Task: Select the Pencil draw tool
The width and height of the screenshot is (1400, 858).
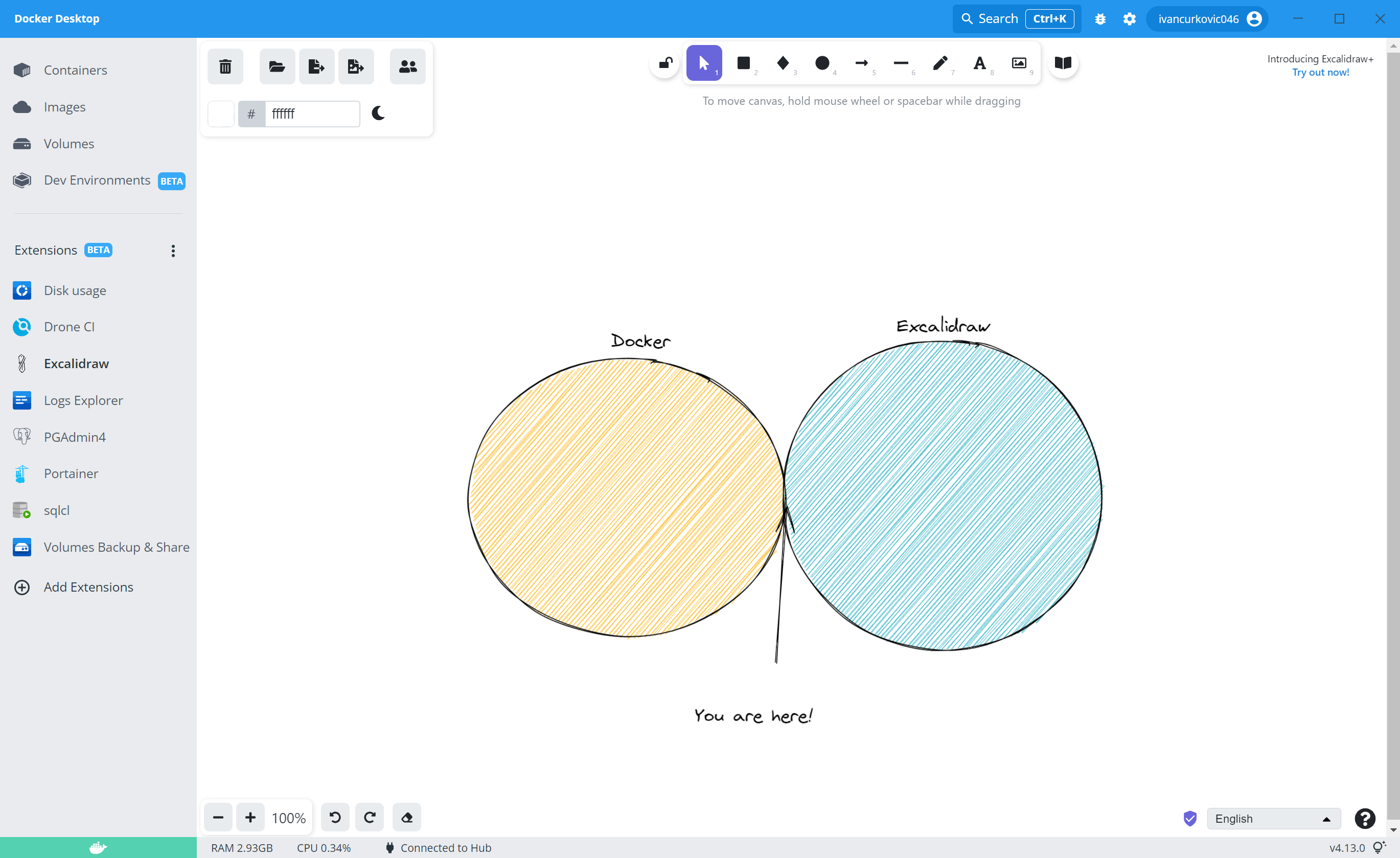Action: [940, 63]
